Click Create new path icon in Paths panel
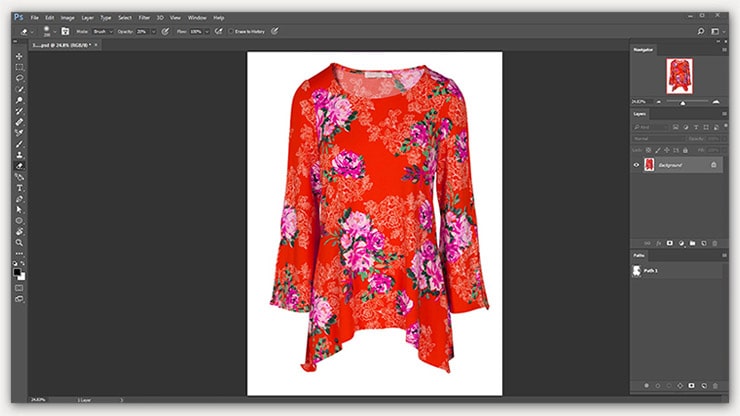 point(704,386)
